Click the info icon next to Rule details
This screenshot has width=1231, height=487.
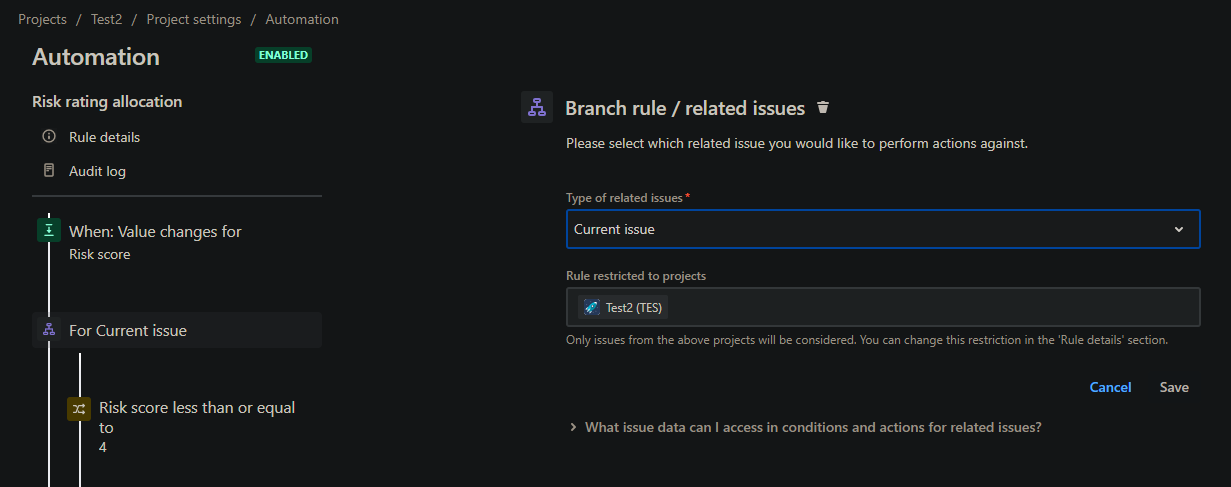click(49, 137)
